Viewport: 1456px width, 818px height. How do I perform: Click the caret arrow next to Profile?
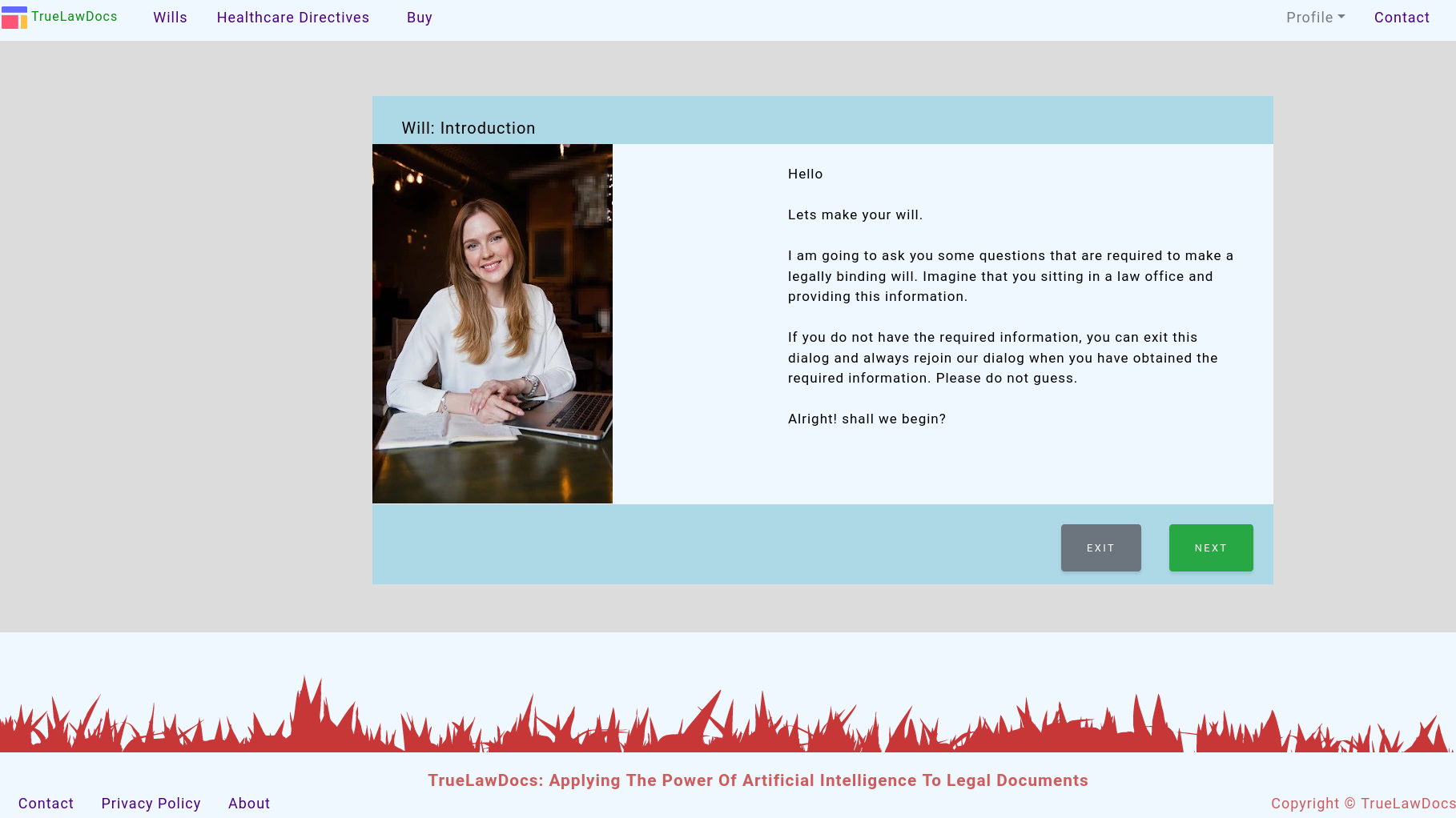coord(1341,17)
